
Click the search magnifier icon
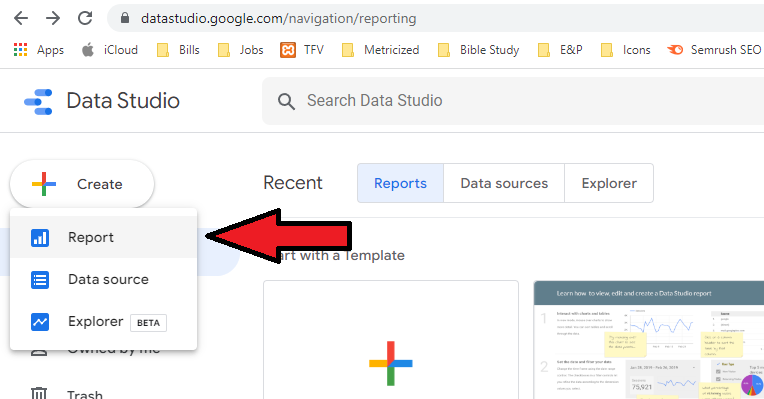pyautogui.click(x=286, y=101)
